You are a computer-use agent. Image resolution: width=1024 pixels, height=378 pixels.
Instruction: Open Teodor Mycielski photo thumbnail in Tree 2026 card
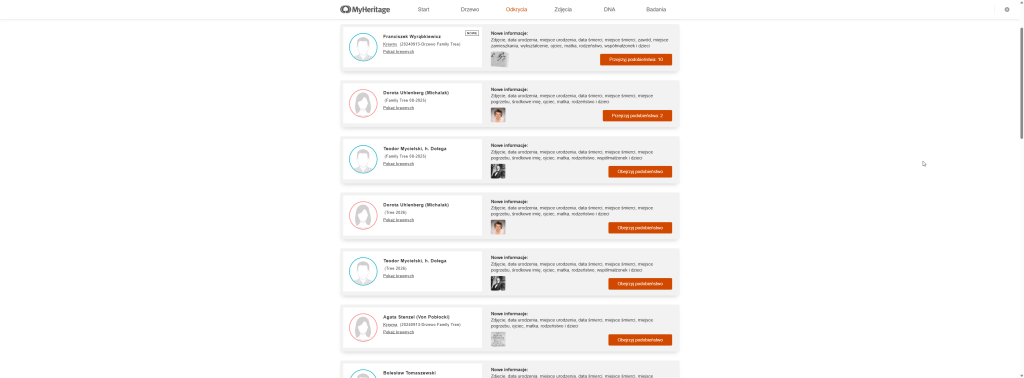[498, 283]
